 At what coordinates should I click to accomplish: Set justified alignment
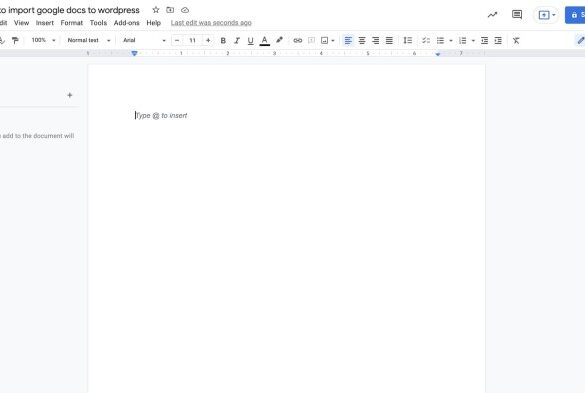coord(389,40)
